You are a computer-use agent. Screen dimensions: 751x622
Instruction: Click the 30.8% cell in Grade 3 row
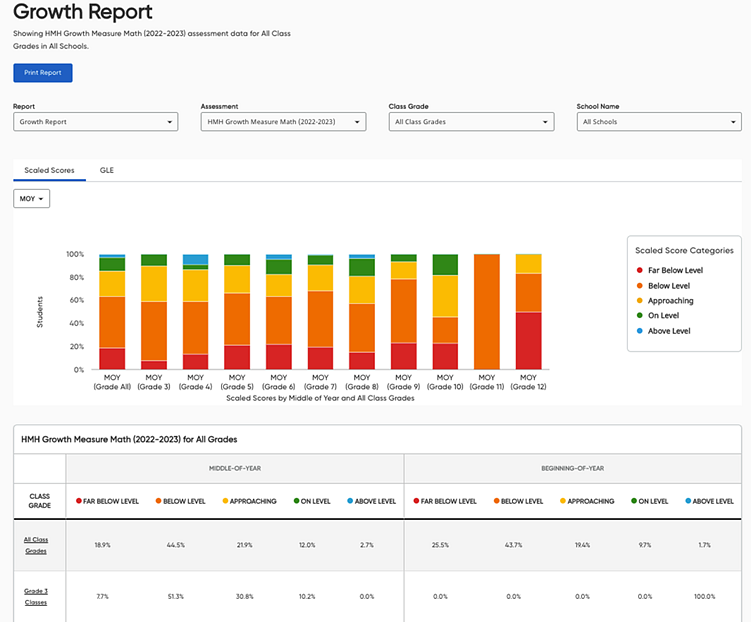click(x=244, y=597)
